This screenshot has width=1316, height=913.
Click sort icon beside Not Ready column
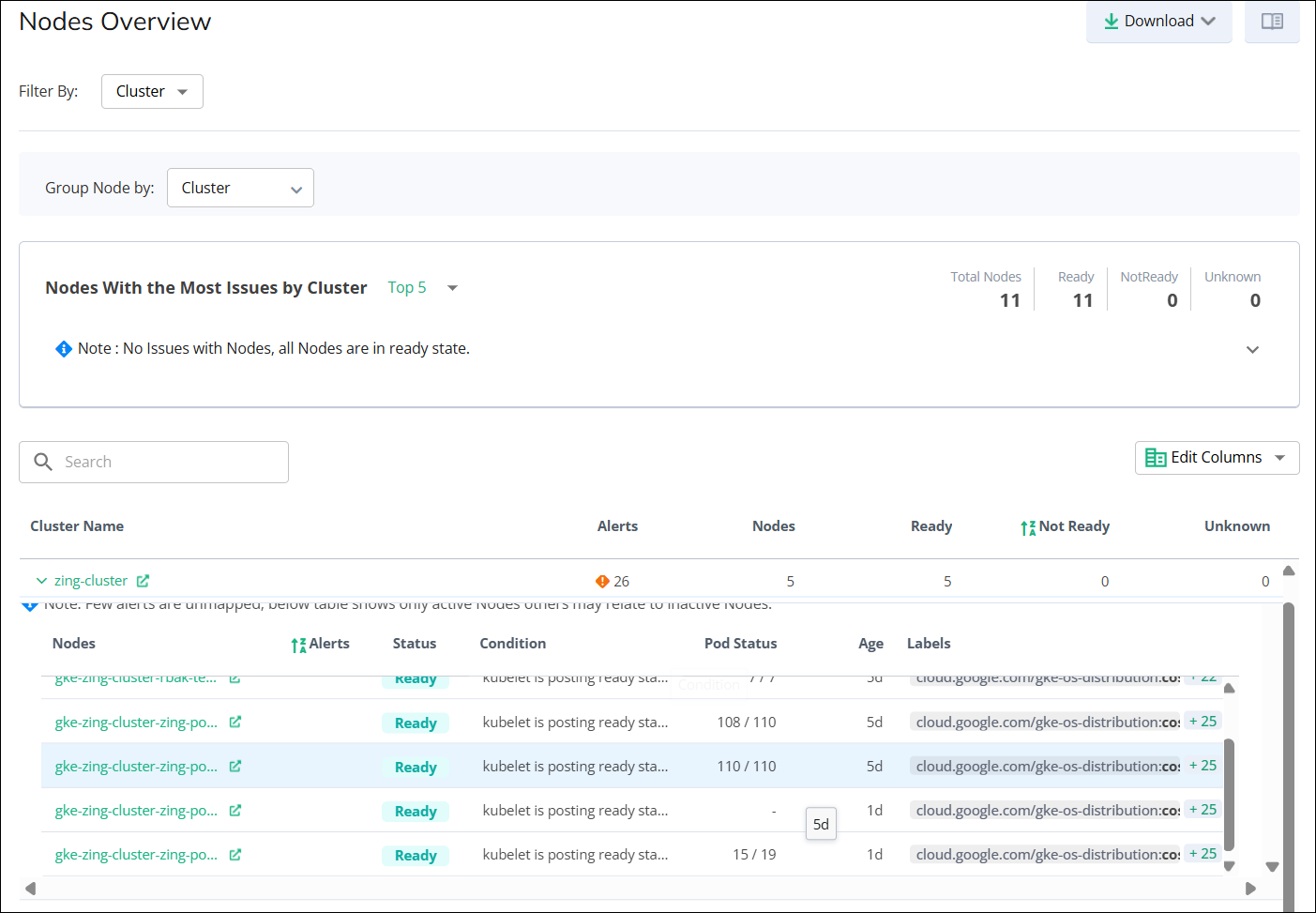(1028, 527)
